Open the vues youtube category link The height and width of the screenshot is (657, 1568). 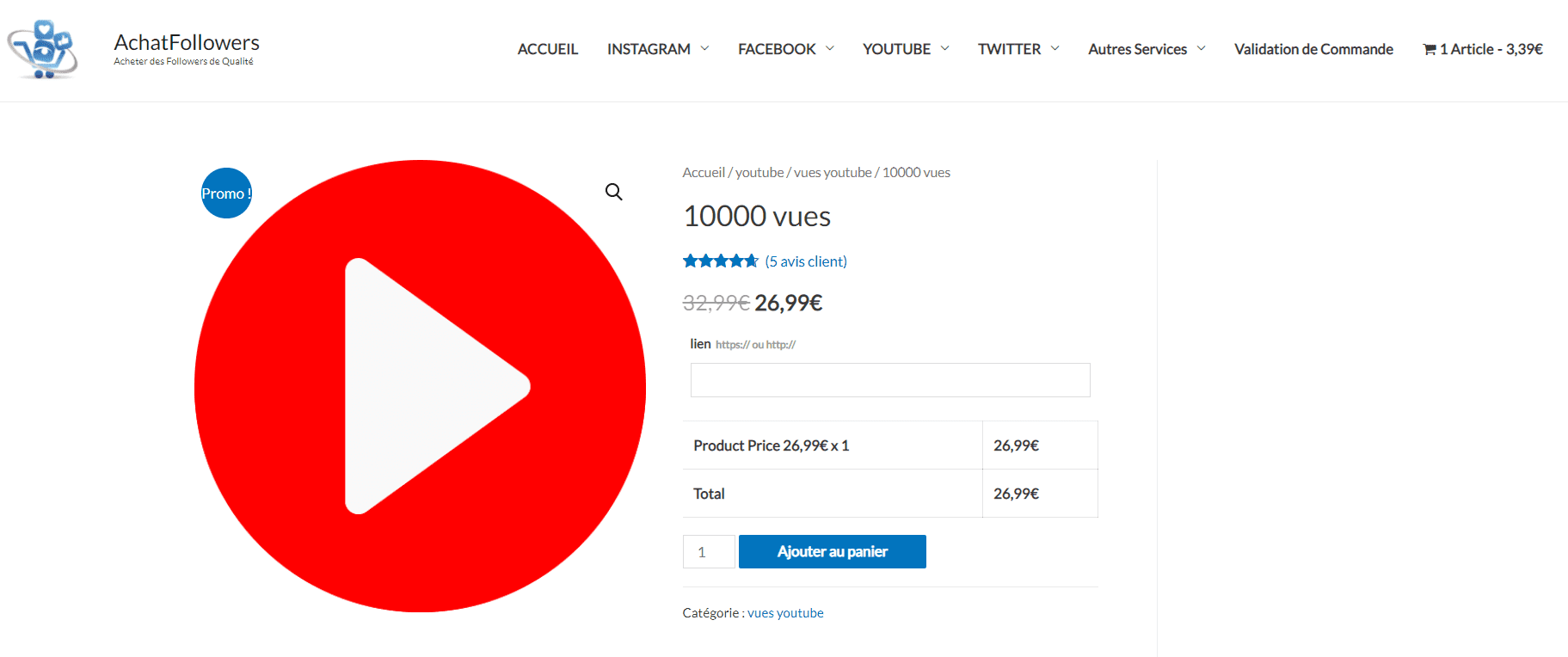785,612
